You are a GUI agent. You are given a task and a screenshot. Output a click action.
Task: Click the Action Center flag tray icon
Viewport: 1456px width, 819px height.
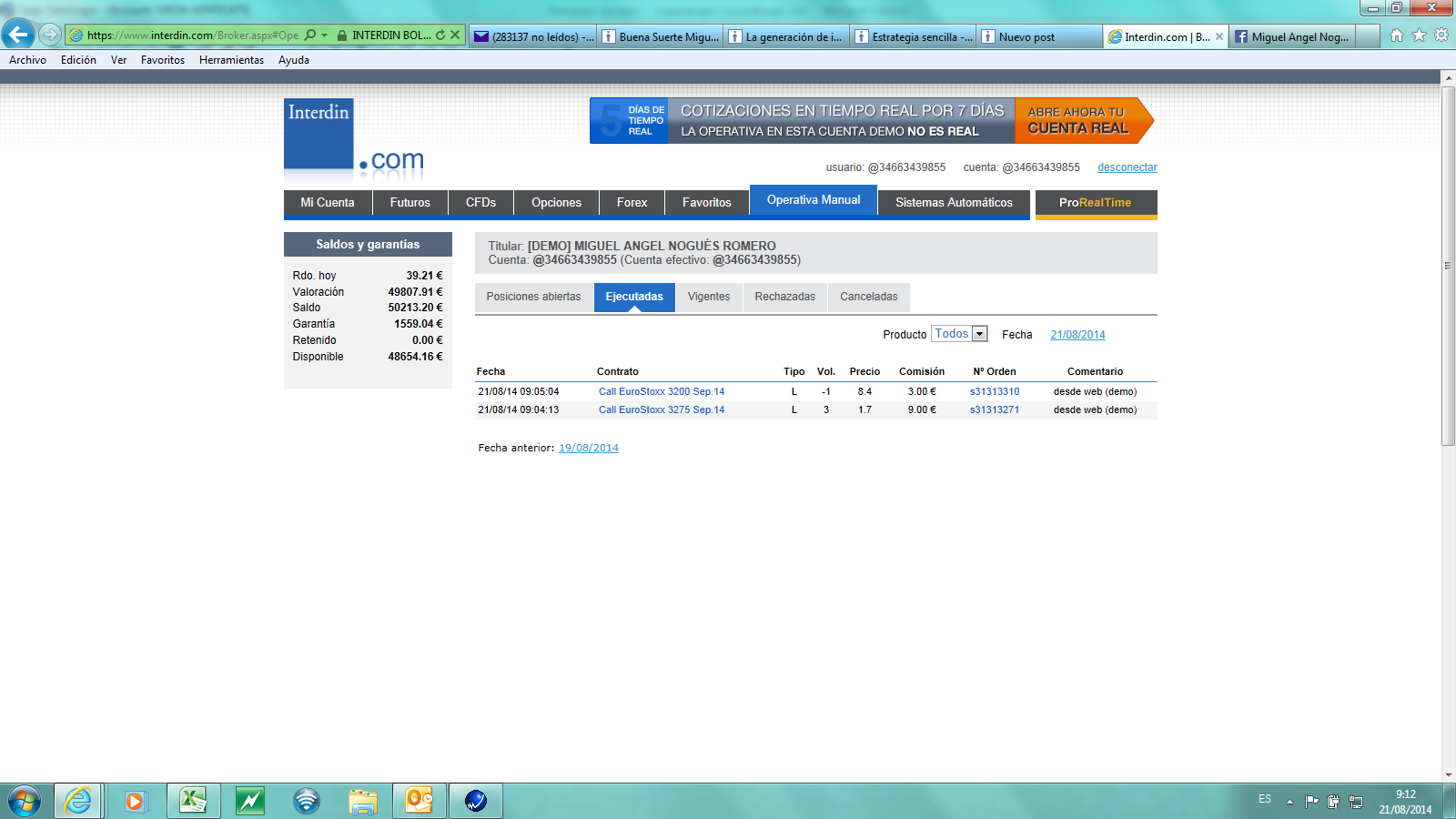click(1311, 801)
